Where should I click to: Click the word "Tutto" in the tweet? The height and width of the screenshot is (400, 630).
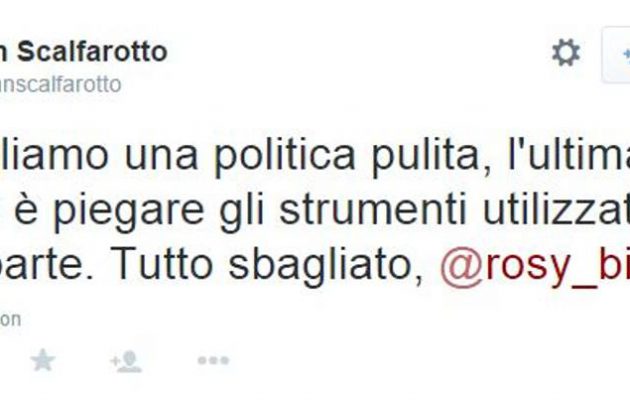pyautogui.click(x=162, y=265)
